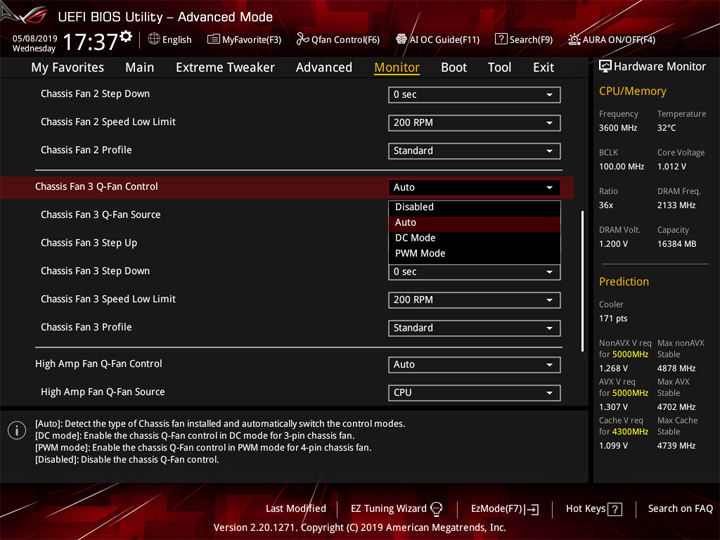Screen dimensions: 720x540
Task: Select the High Amp Fan Q-Fan Control label
Action: (99, 364)
